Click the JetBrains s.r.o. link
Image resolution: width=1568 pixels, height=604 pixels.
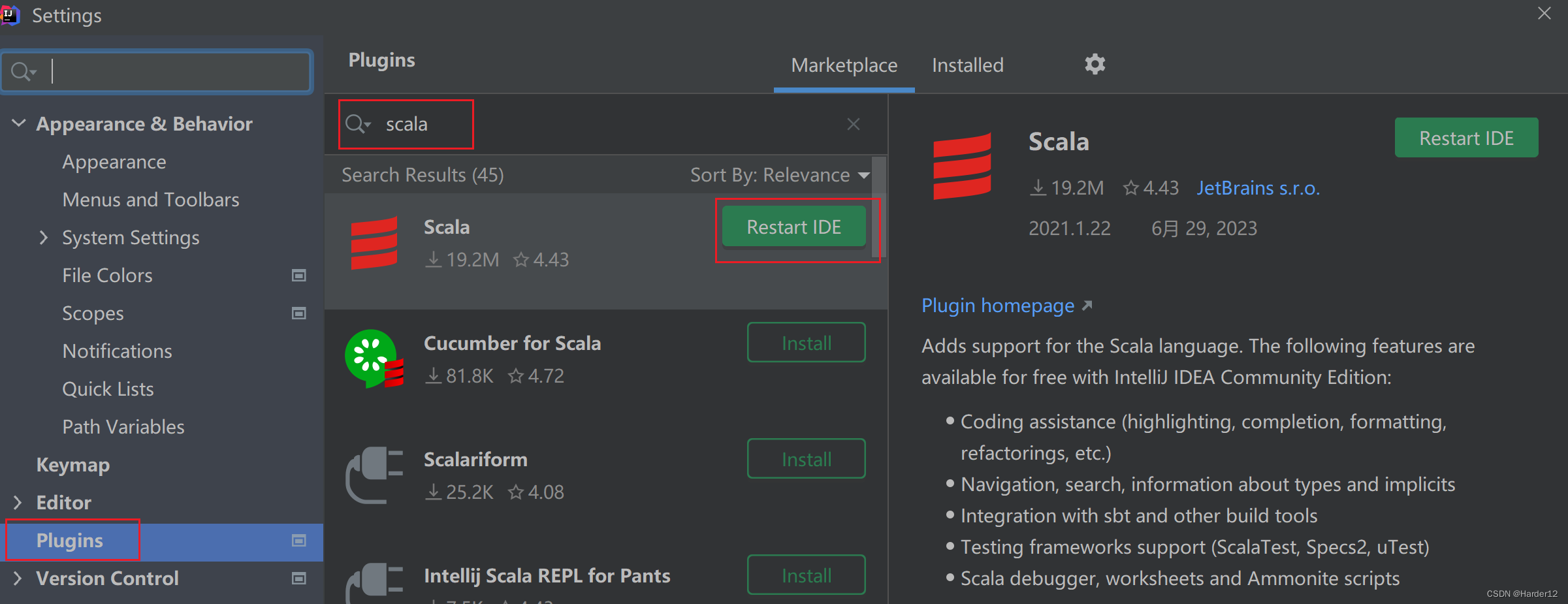(x=1257, y=187)
